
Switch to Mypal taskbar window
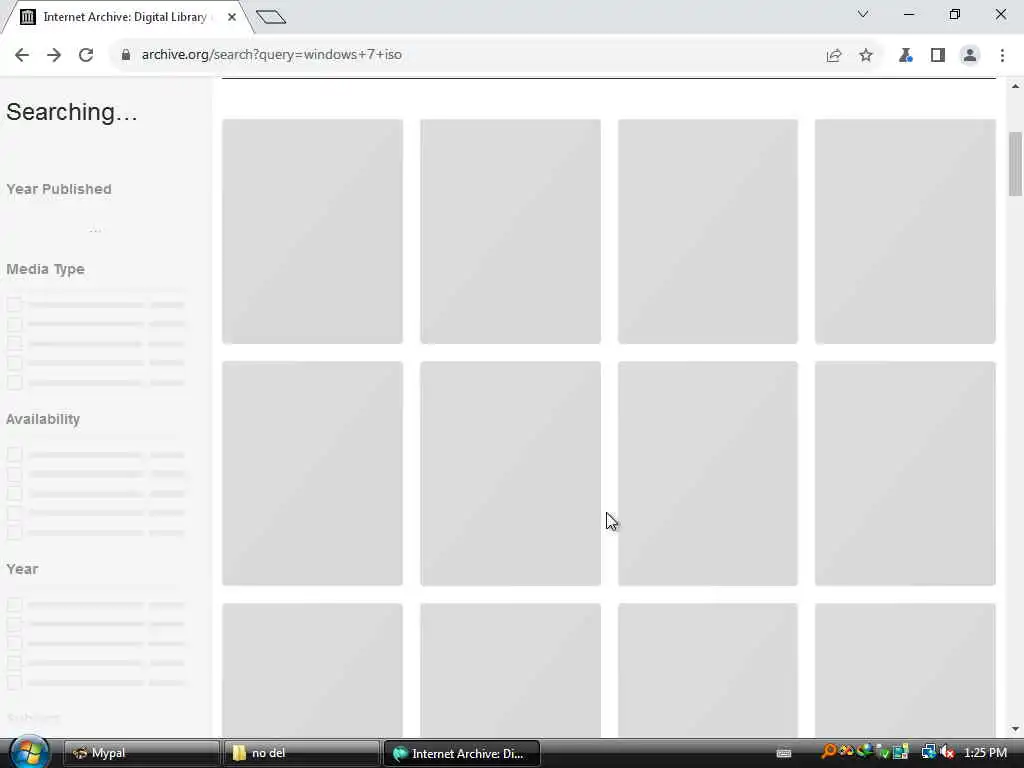(x=140, y=753)
